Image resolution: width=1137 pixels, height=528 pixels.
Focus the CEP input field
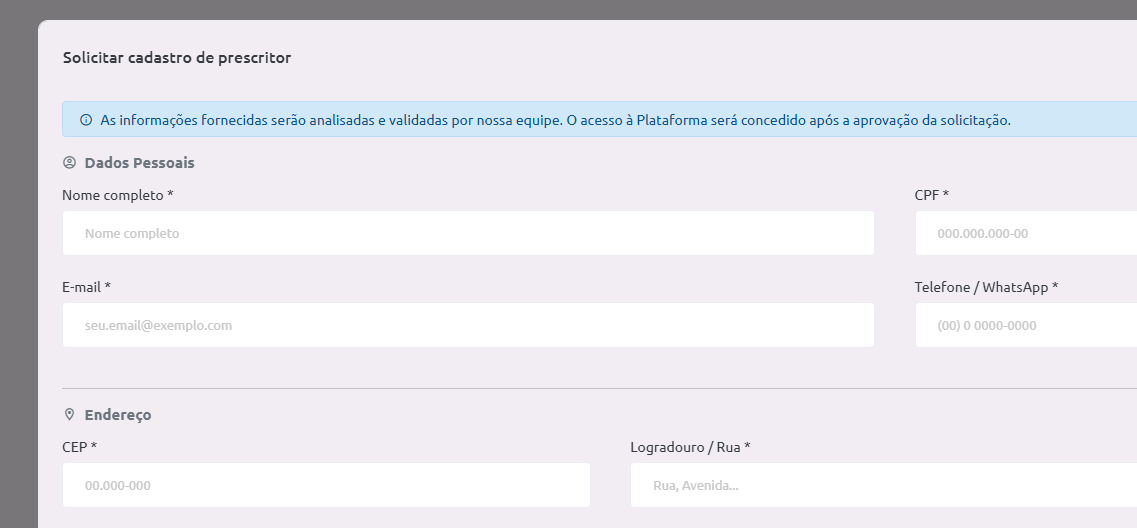coord(326,485)
